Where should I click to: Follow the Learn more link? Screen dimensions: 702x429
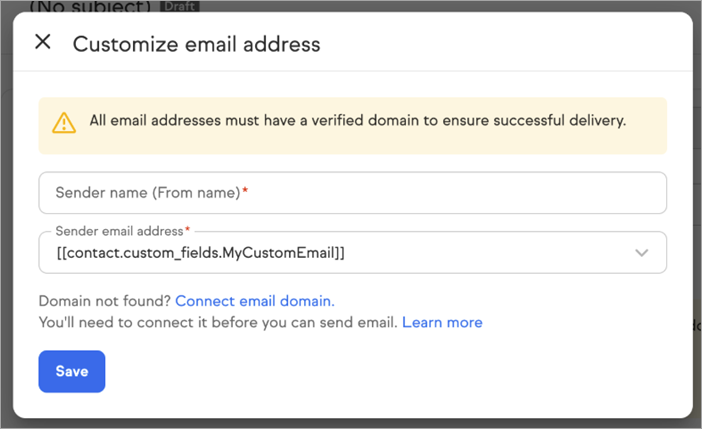pos(442,322)
